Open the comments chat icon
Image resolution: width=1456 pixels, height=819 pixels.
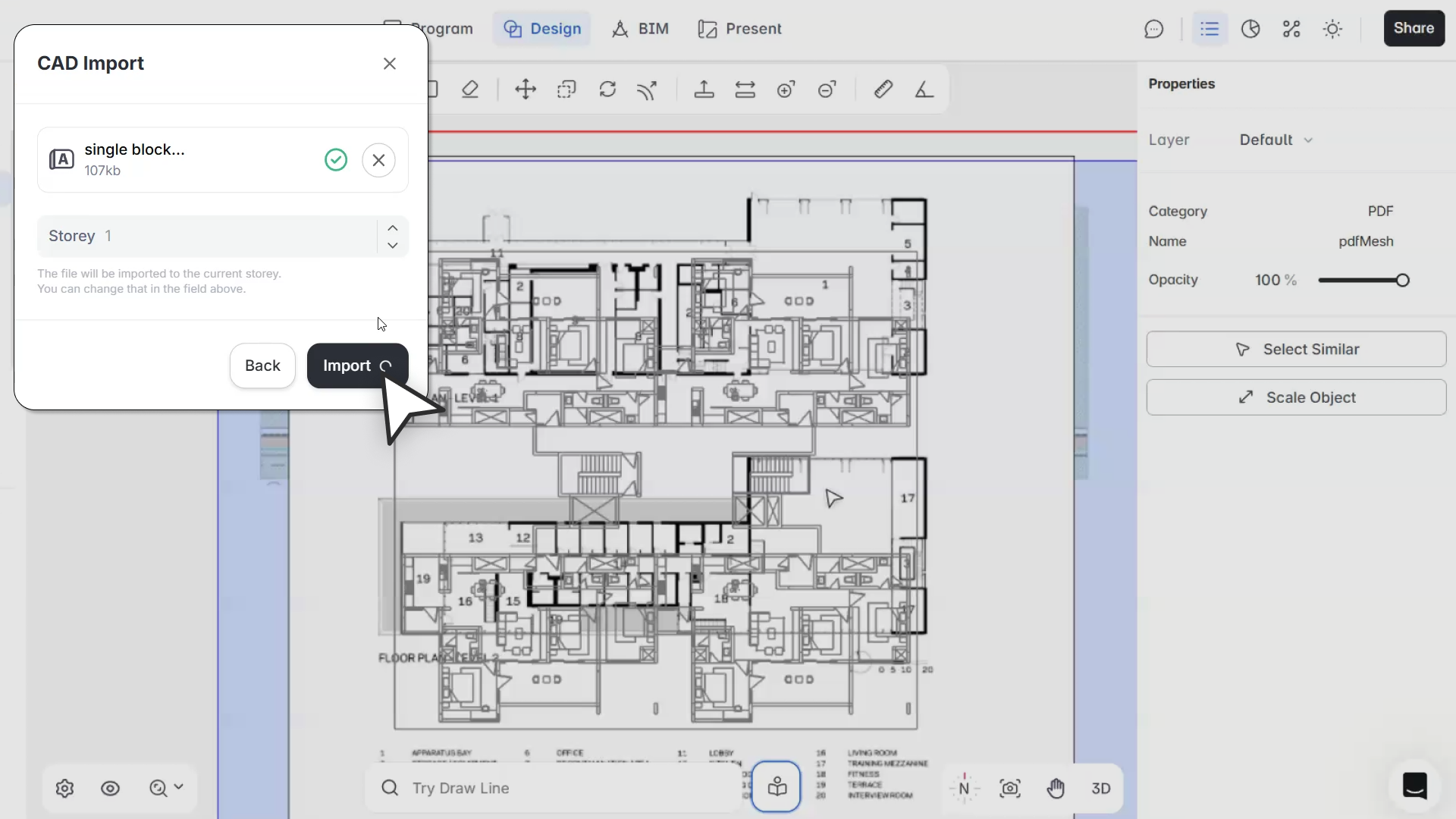1153,29
